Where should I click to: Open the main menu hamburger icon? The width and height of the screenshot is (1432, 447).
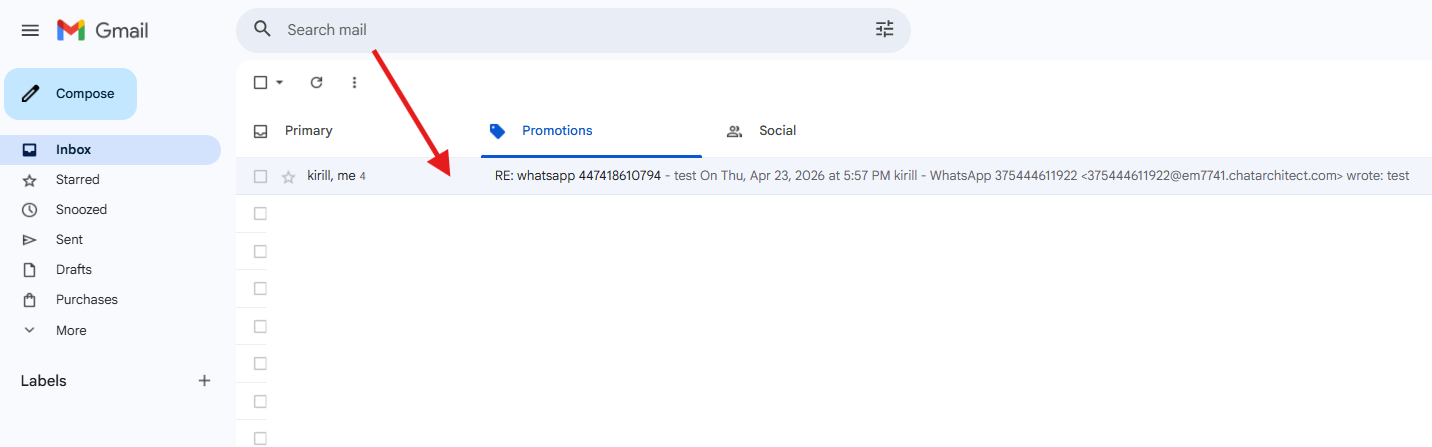coord(30,30)
